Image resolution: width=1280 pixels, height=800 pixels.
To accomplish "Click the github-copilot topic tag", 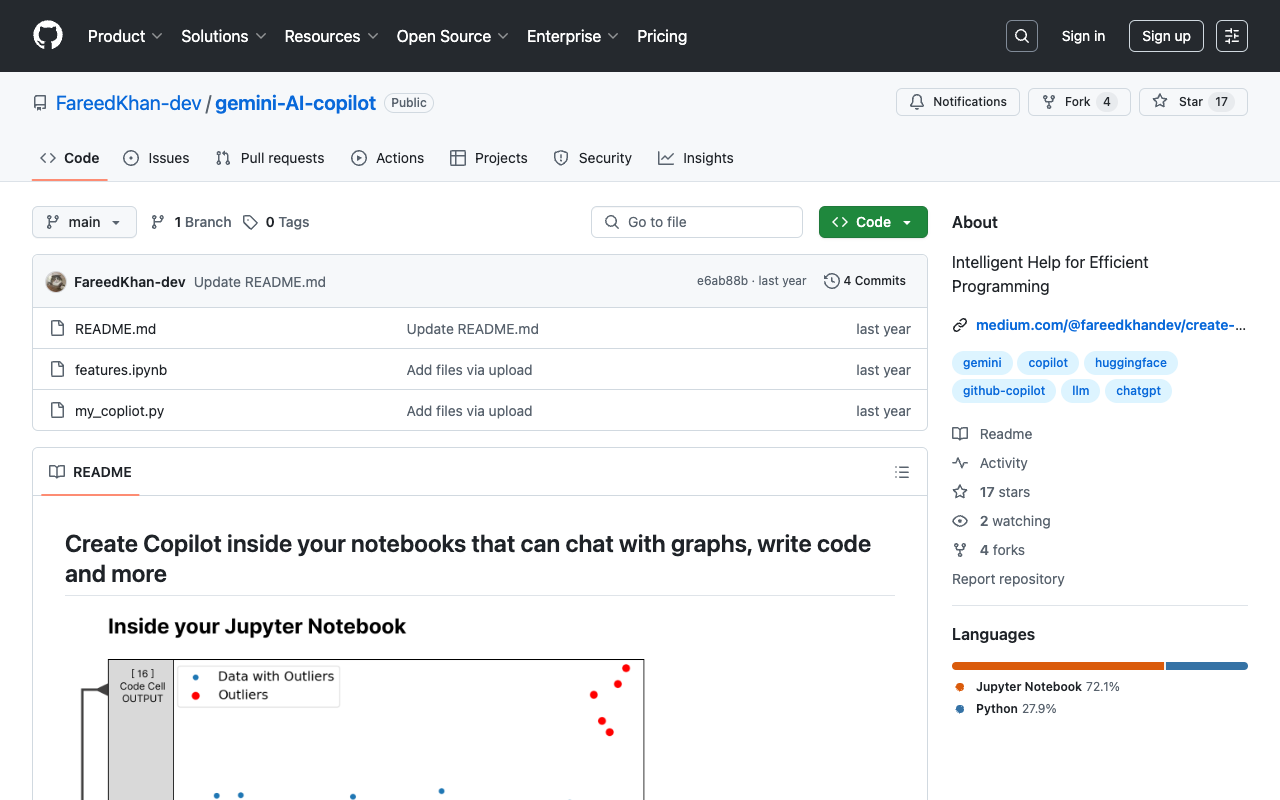I will pos(1004,391).
